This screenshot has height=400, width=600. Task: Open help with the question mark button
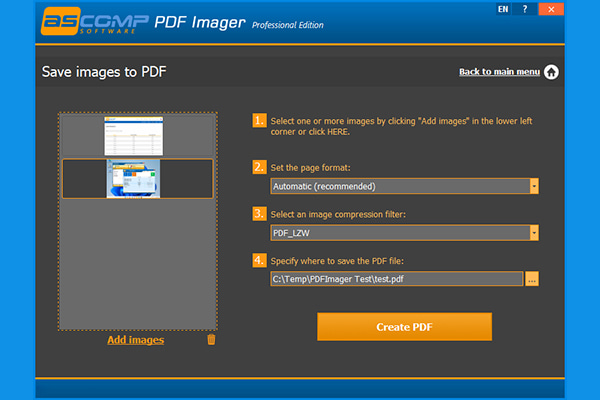pos(525,9)
